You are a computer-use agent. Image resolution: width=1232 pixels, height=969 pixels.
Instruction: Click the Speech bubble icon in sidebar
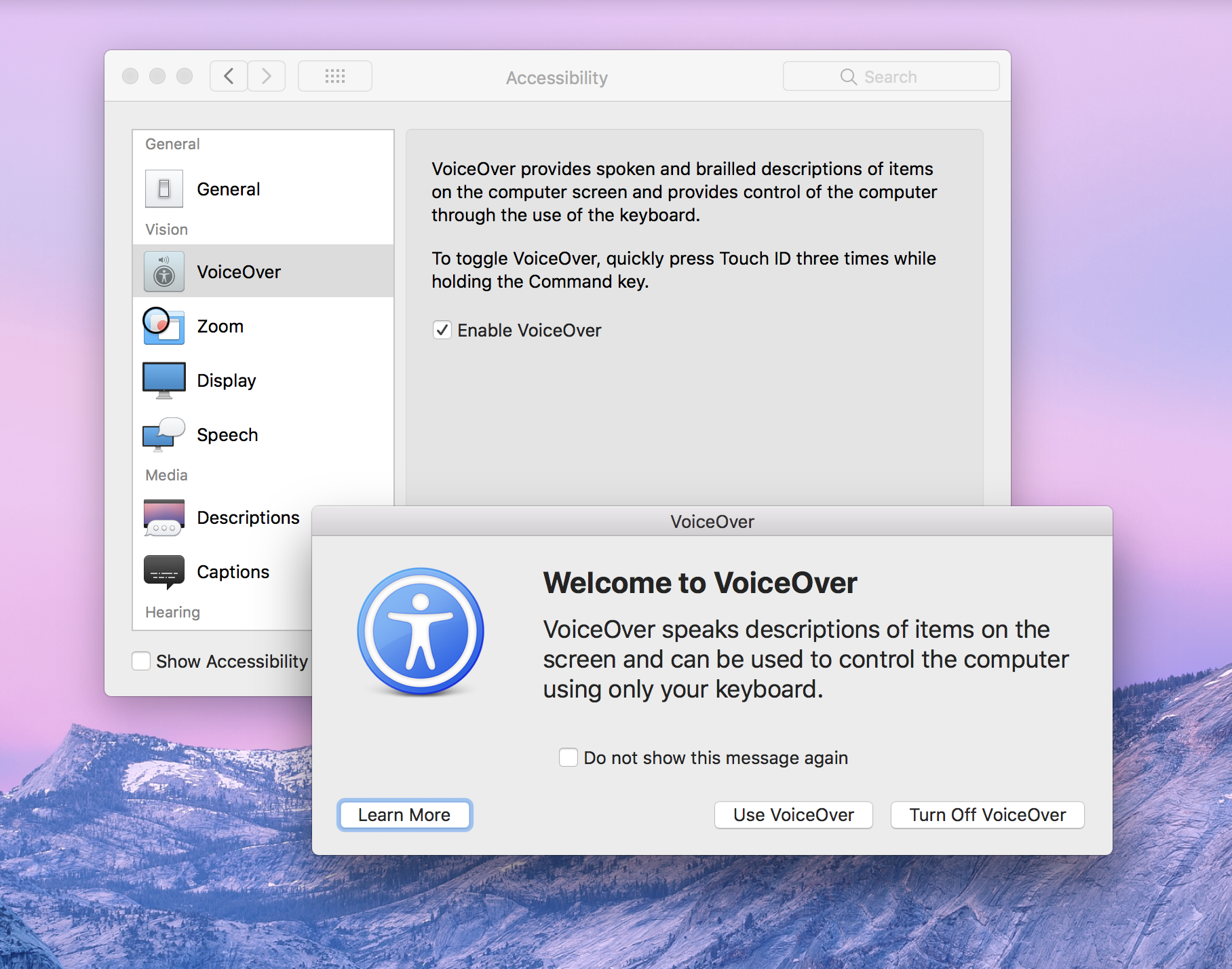[163, 434]
